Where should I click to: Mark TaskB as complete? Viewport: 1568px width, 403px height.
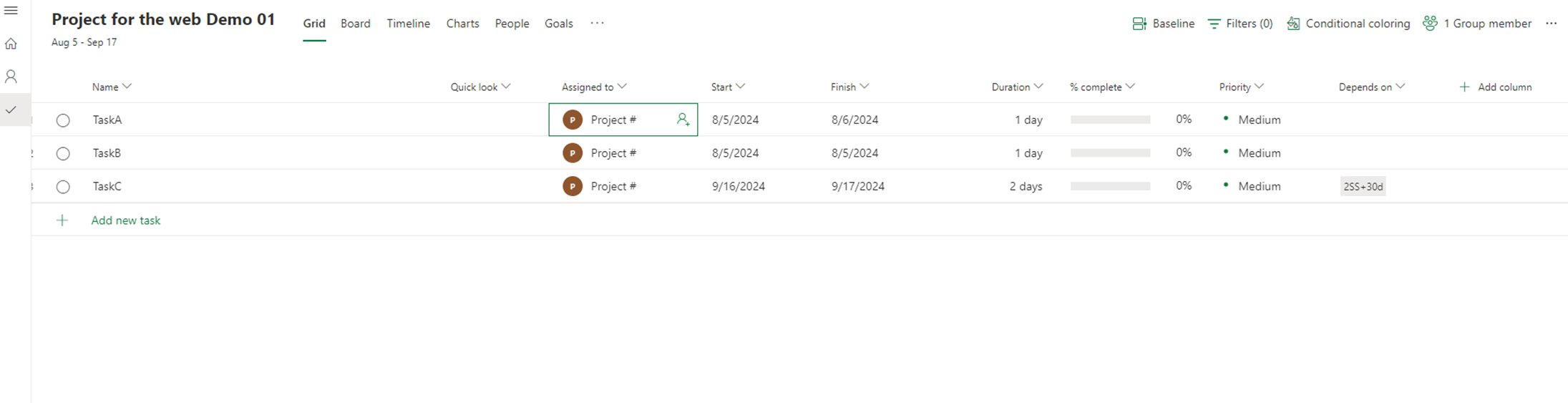pyautogui.click(x=63, y=153)
